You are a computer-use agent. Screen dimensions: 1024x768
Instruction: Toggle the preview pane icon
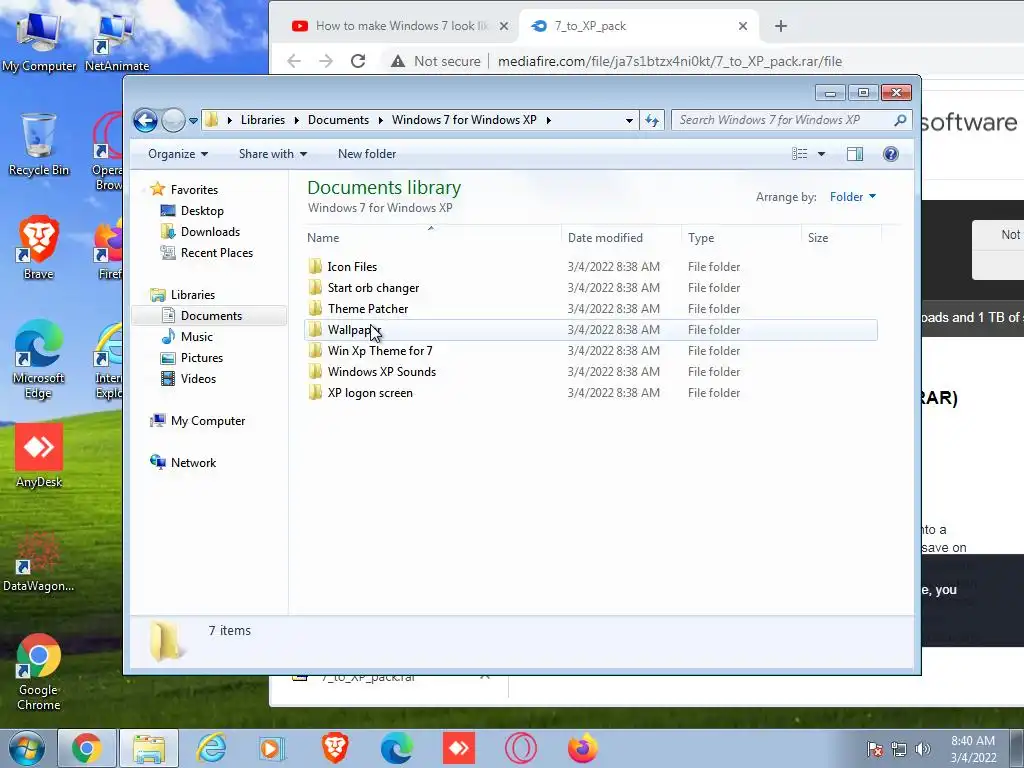[x=854, y=154]
